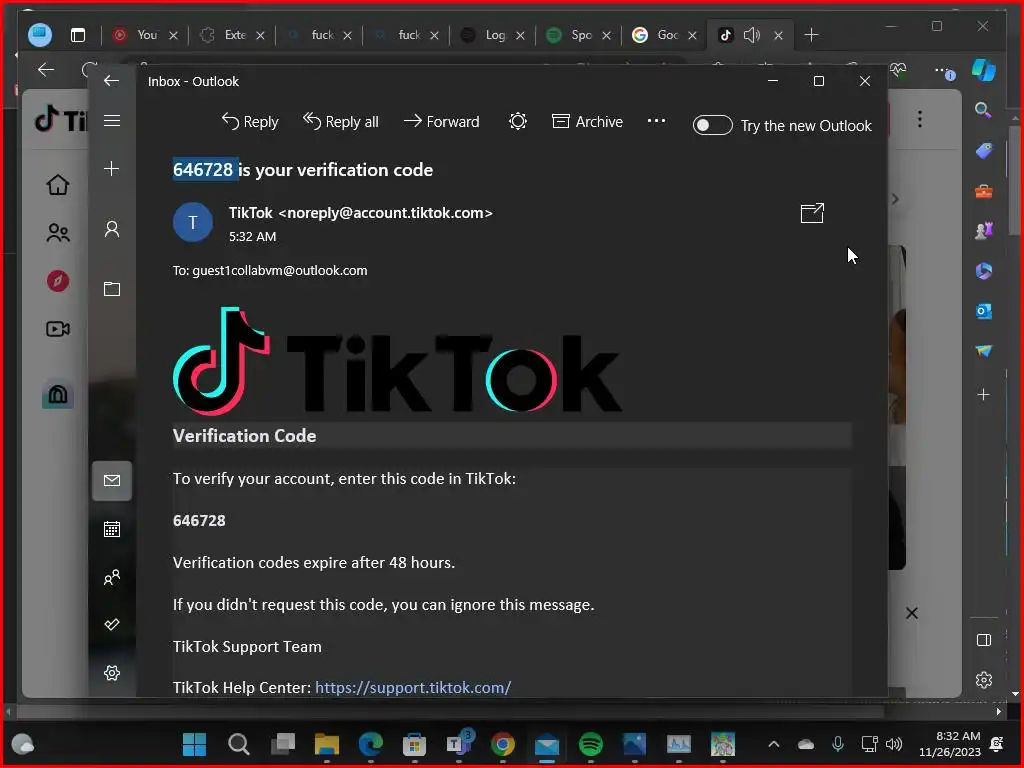Click the browser back arrow
Screen dimensions: 1024x768
[x=46, y=70]
